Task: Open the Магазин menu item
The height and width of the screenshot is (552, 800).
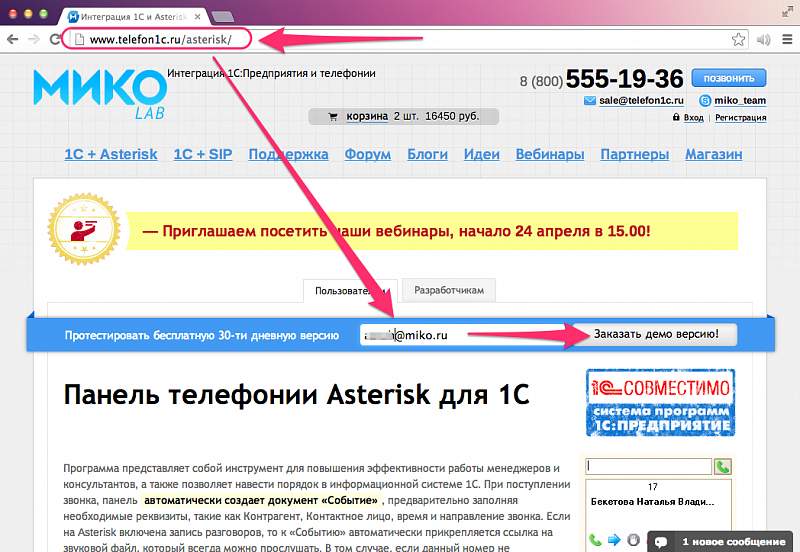Action: coord(713,154)
